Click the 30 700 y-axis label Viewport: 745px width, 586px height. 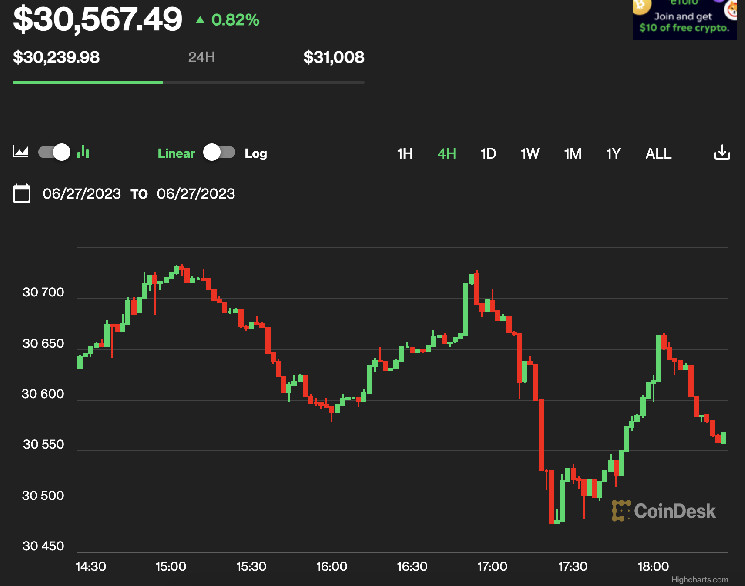pyautogui.click(x=43, y=292)
